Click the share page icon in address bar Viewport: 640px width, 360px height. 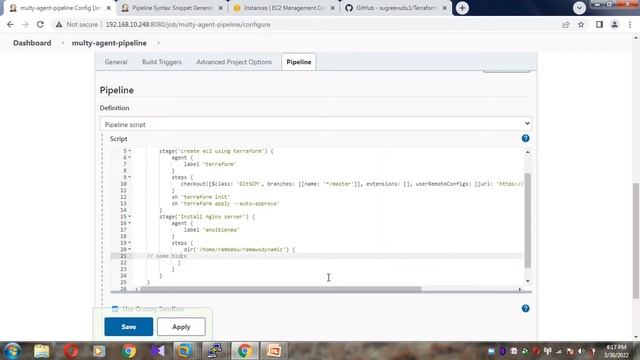pyautogui.click(x=566, y=24)
